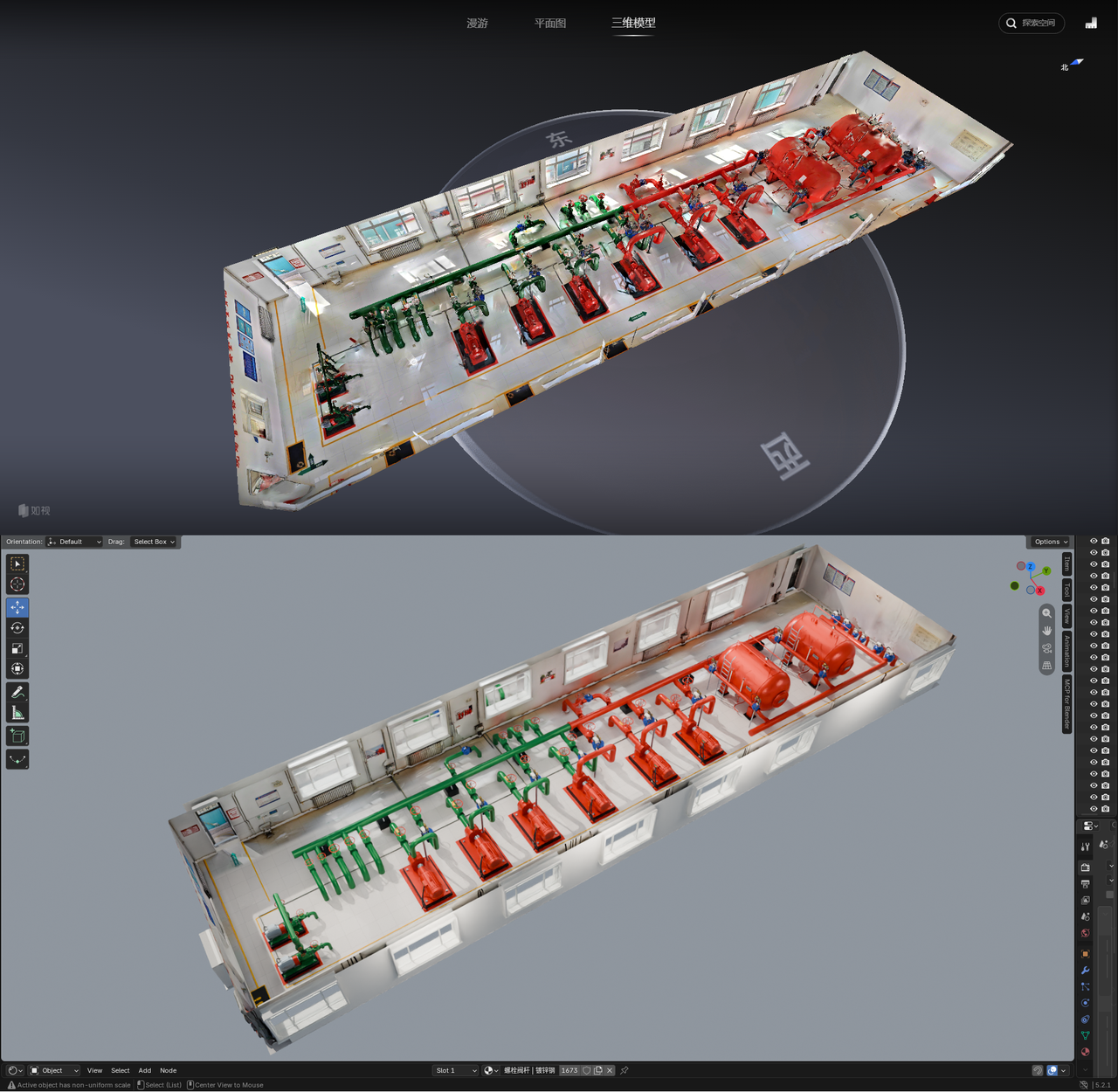The image size is (1118, 1092).
Task: Open the Object Data green triangle tab
Action: click(x=1086, y=1036)
